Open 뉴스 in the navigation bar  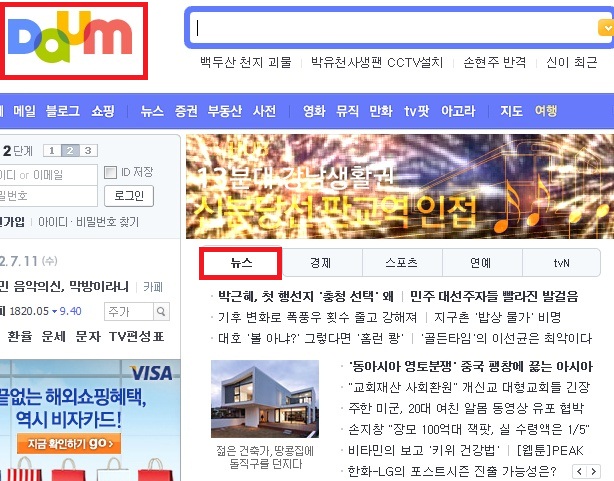152,111
